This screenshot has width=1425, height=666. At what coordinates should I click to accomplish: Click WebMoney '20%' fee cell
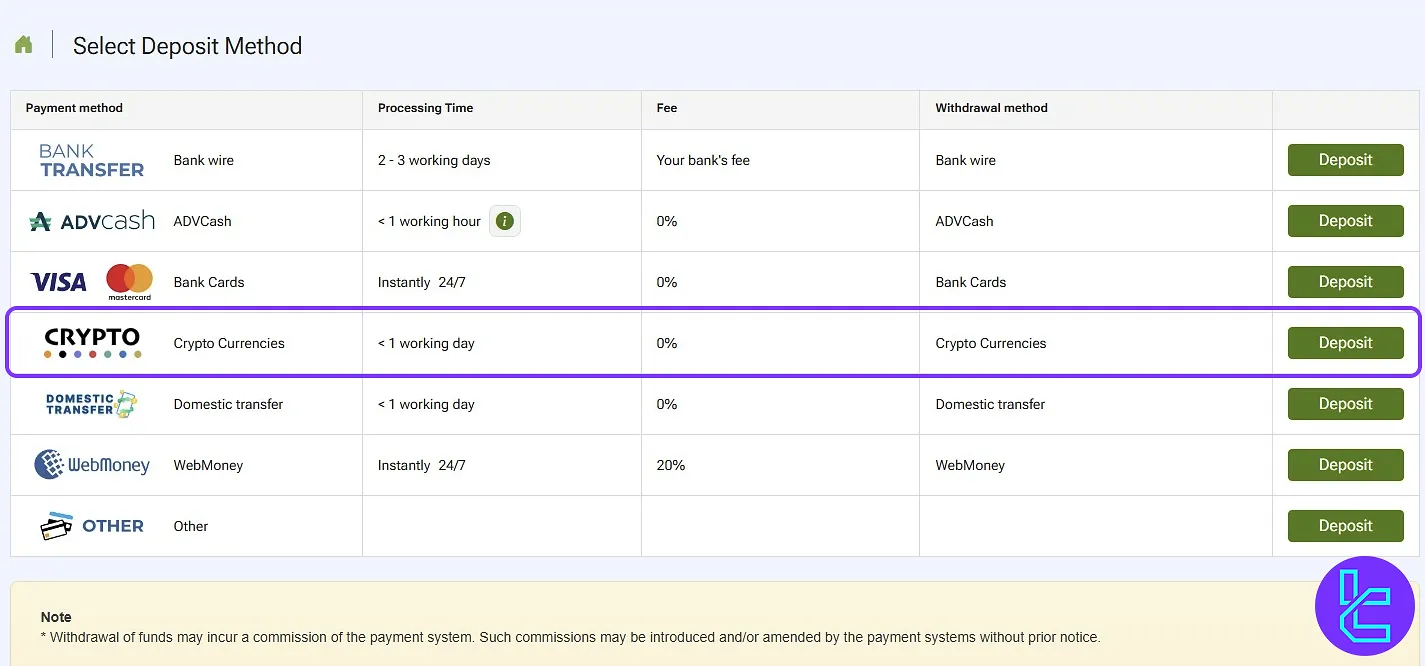coord(671,465)
